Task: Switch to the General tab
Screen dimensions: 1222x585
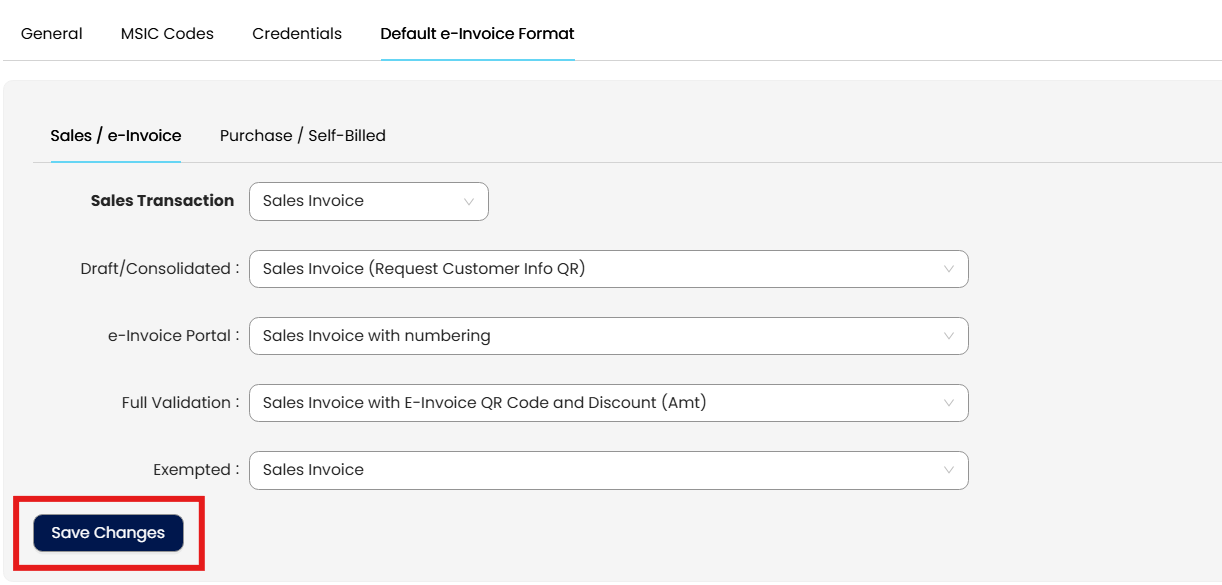Action: click(52, 33)
